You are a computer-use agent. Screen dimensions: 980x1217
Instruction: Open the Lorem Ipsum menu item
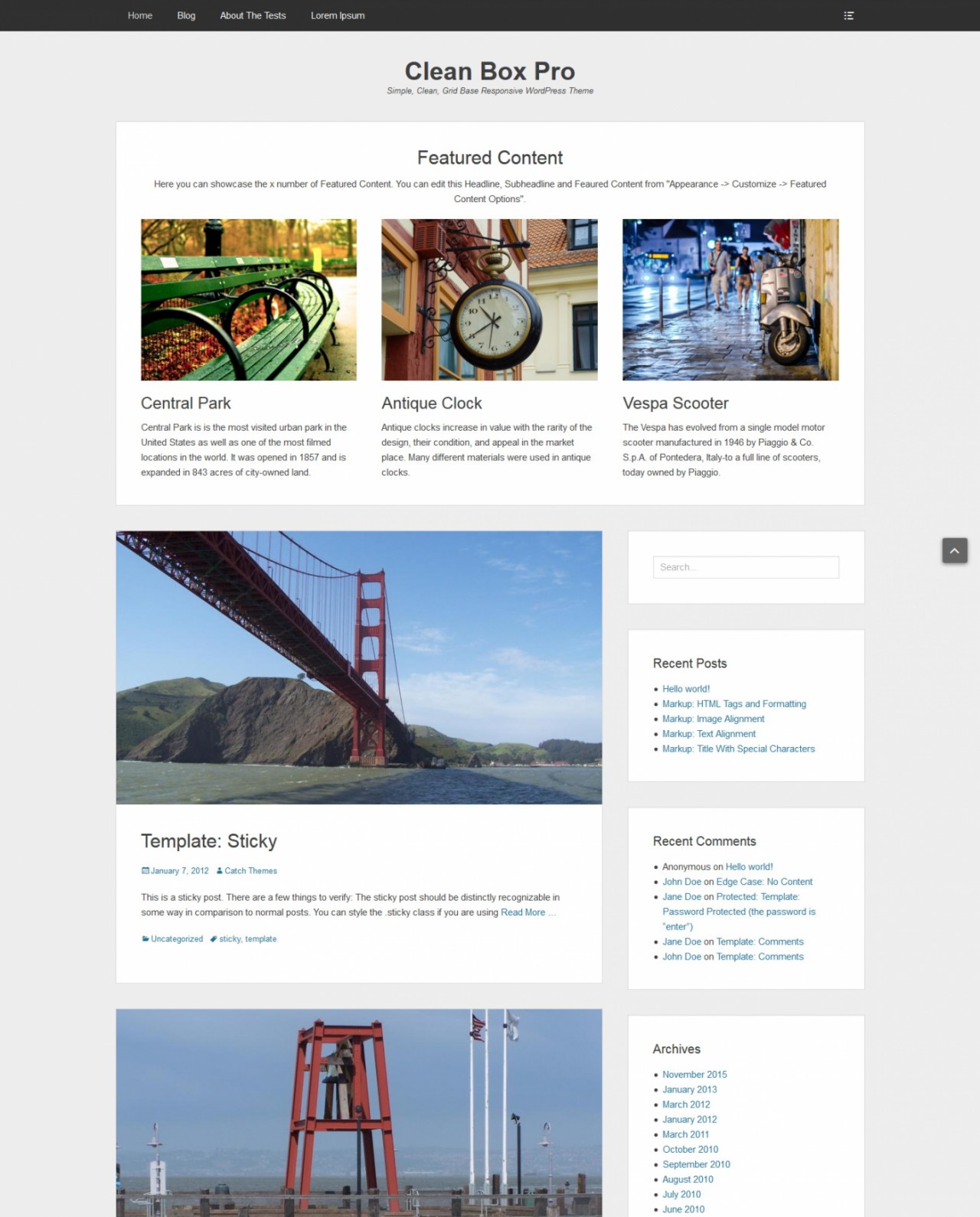pyautogui.click(x=338, y=15)
